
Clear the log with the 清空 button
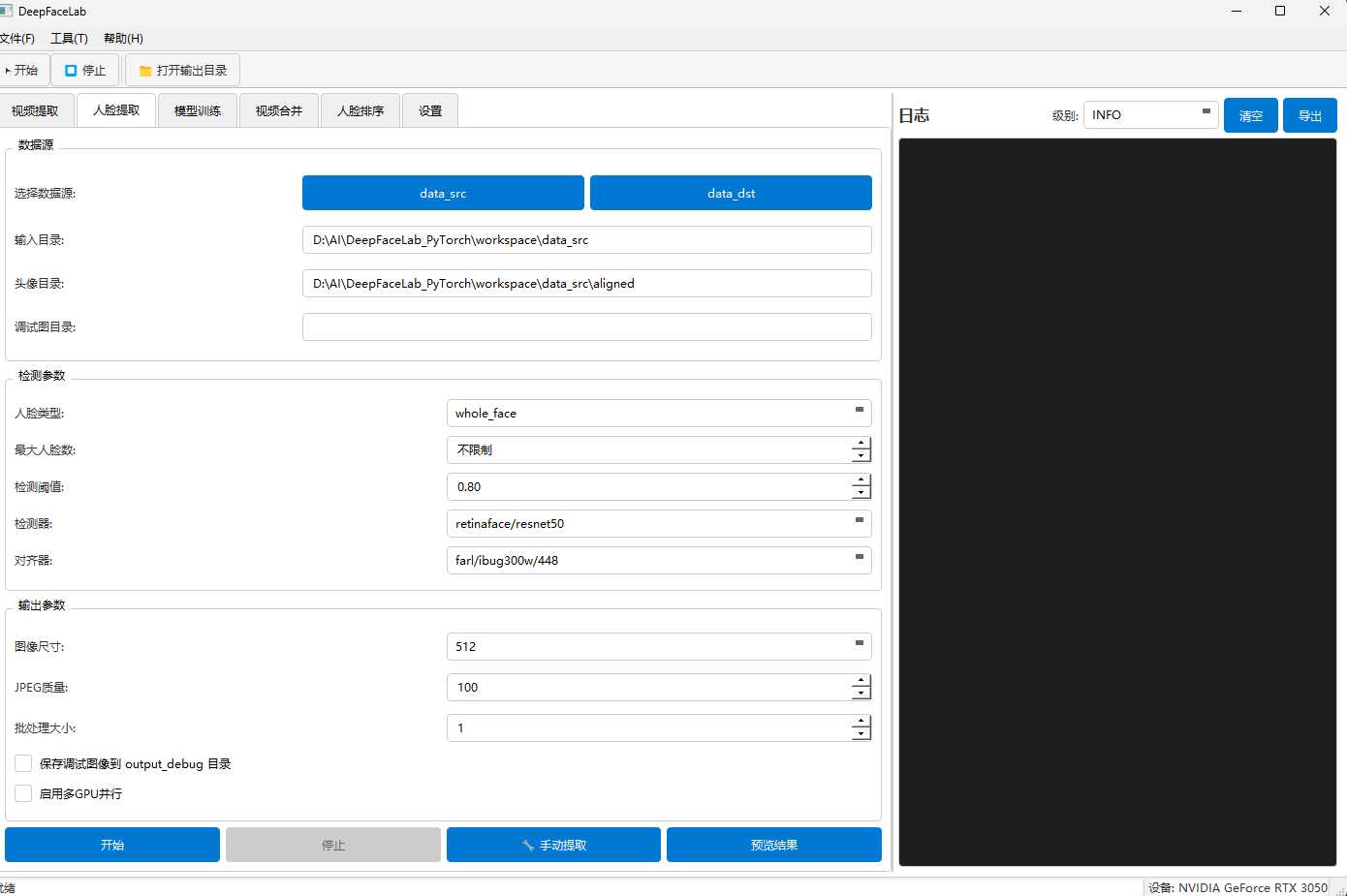click(1250, 115)
